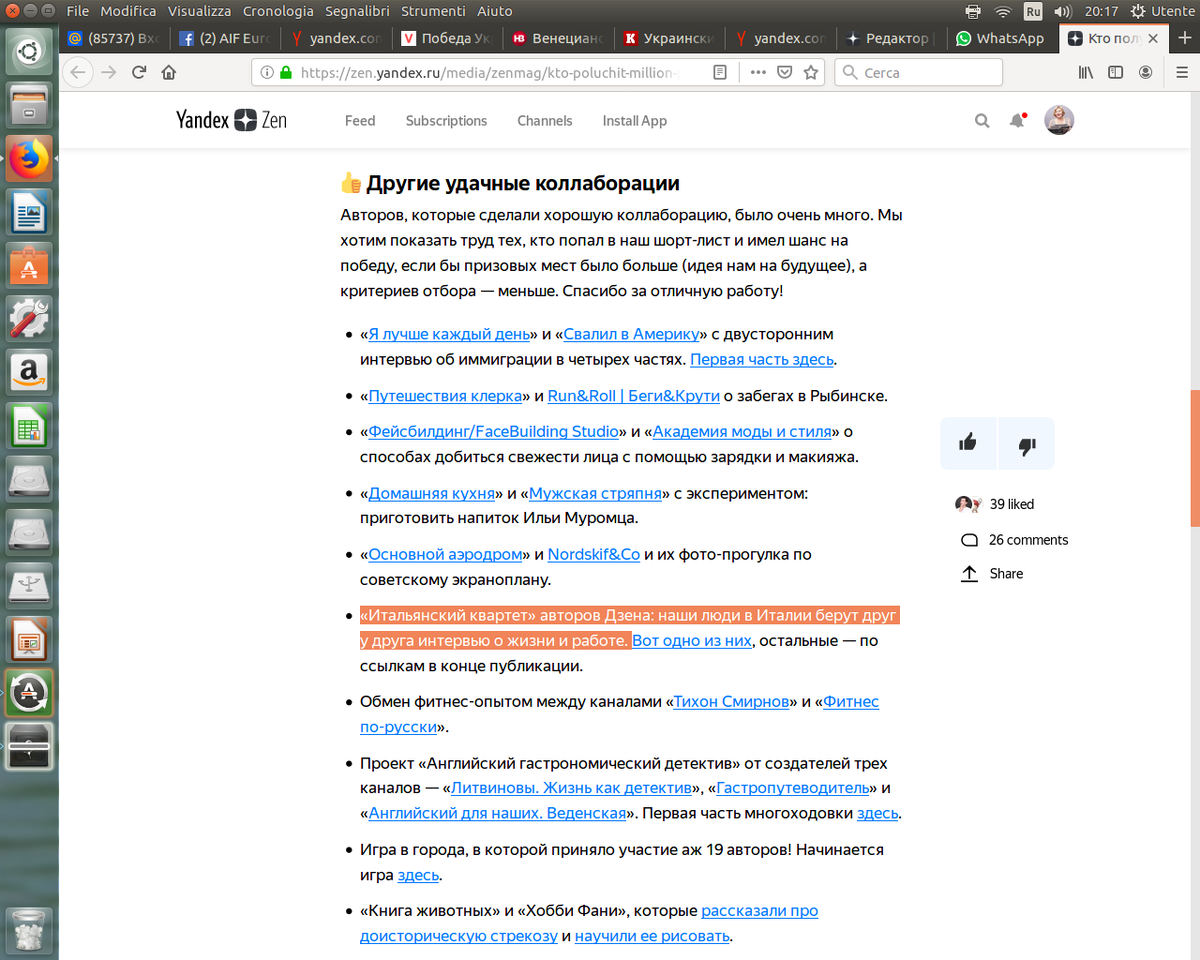
Task: Click the browser forward arrow button
Action: [x=108, y=72]
